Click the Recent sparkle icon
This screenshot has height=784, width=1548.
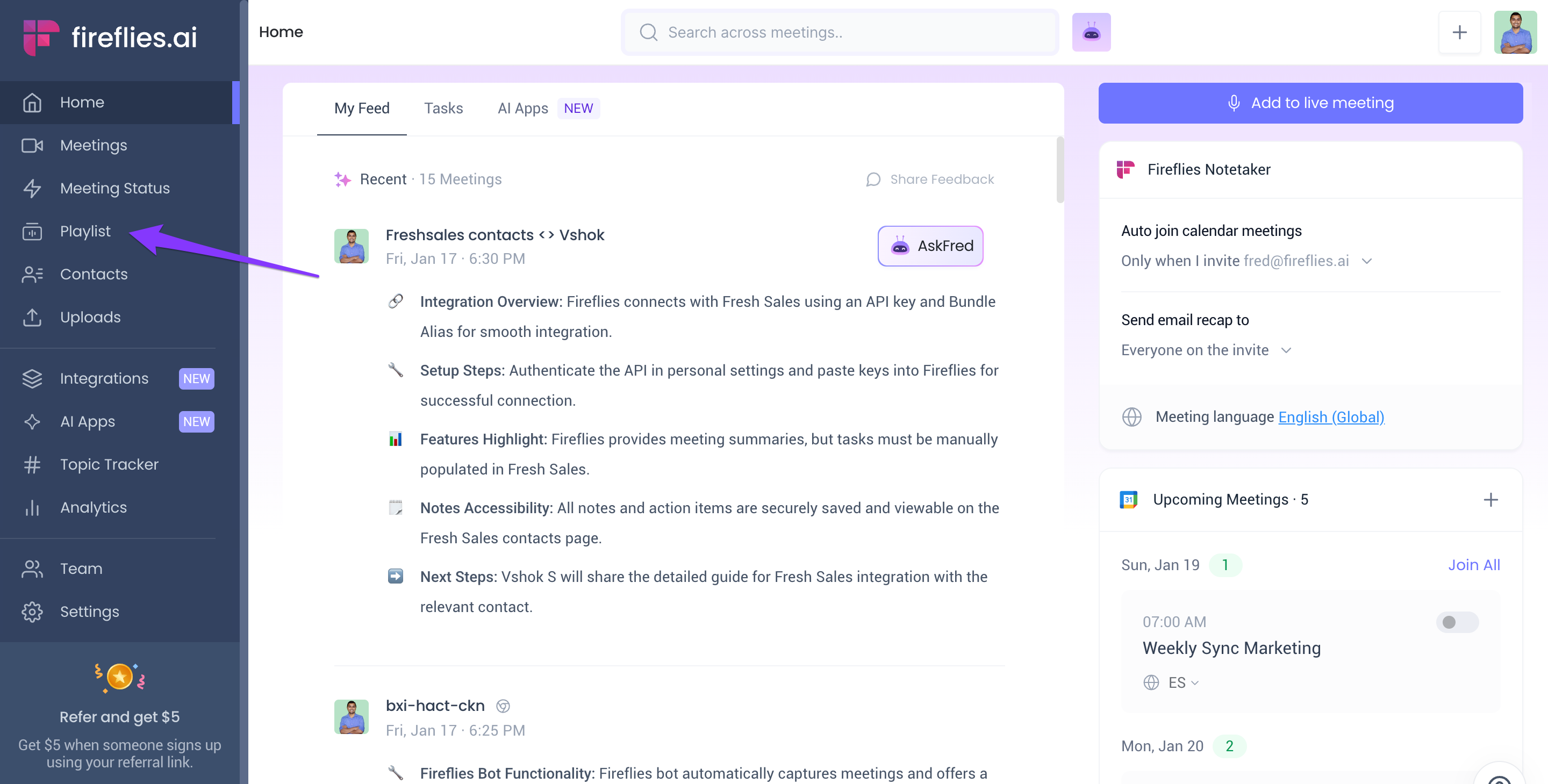(342, 179)
